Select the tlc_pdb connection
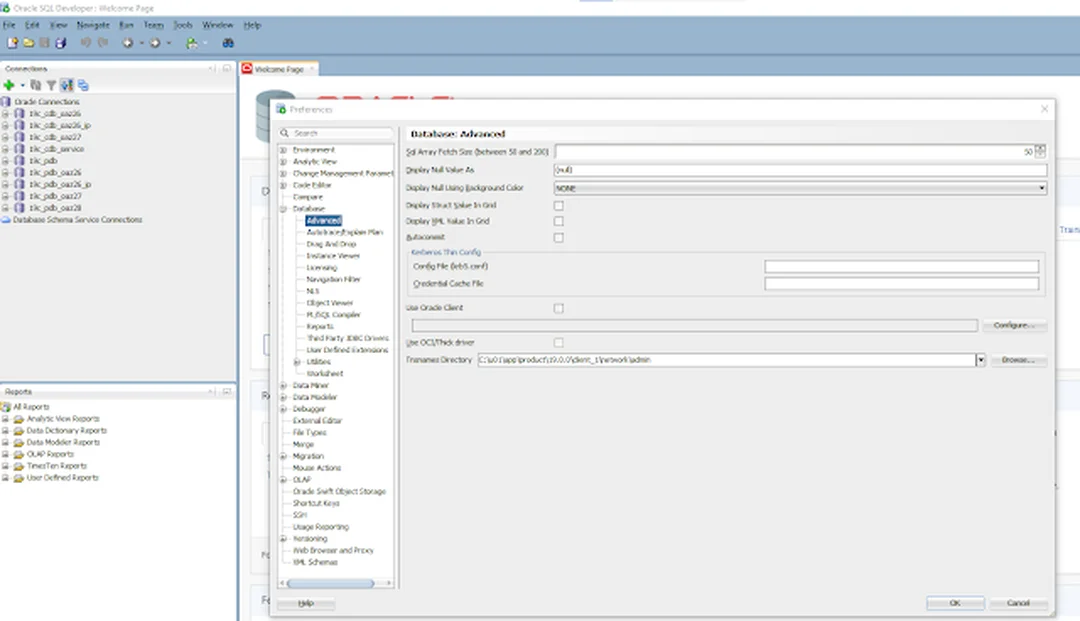1080x621 pixels. tap(43, 160)
